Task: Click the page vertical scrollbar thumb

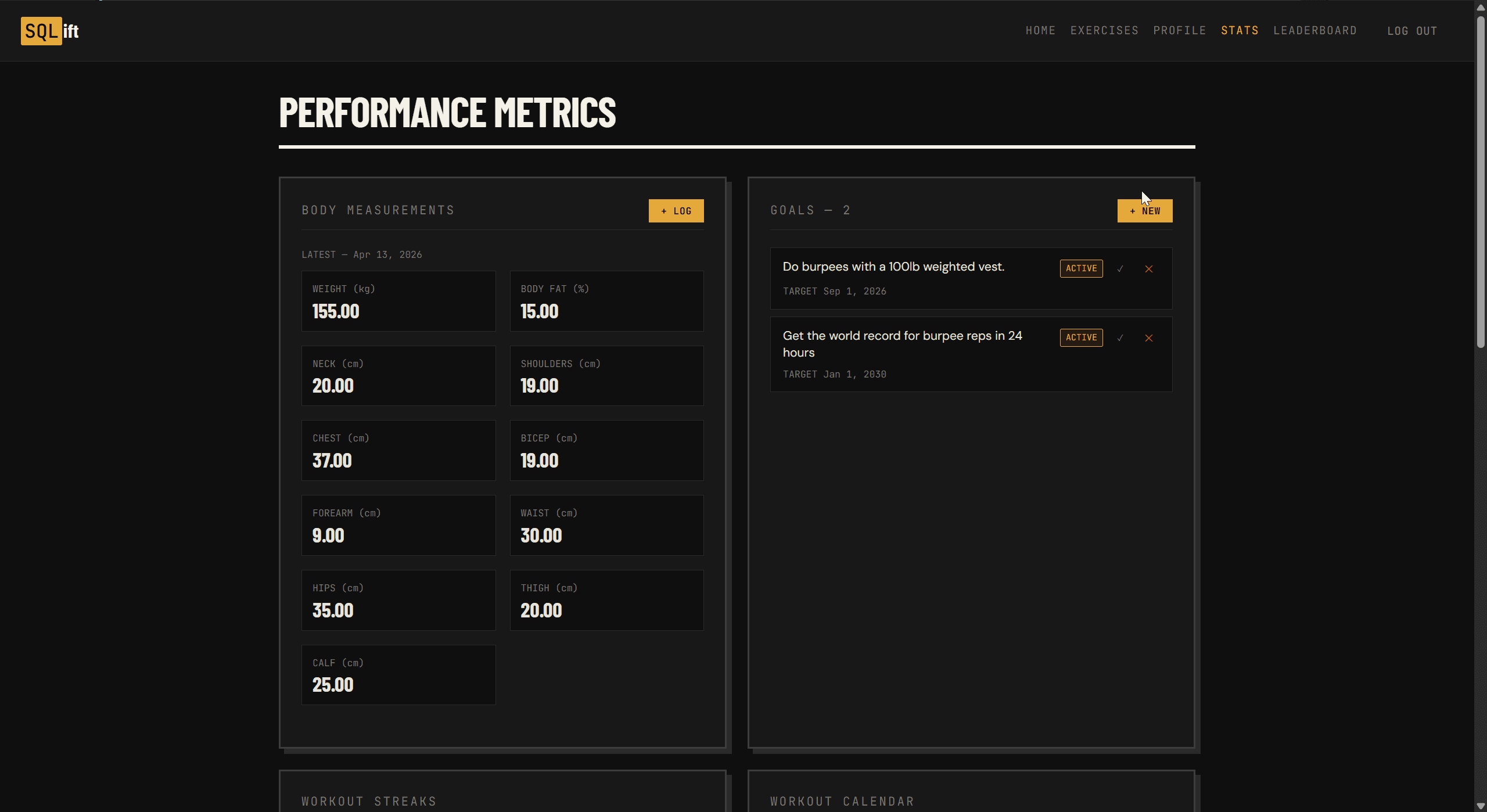Action: (x=1481, y=182)
